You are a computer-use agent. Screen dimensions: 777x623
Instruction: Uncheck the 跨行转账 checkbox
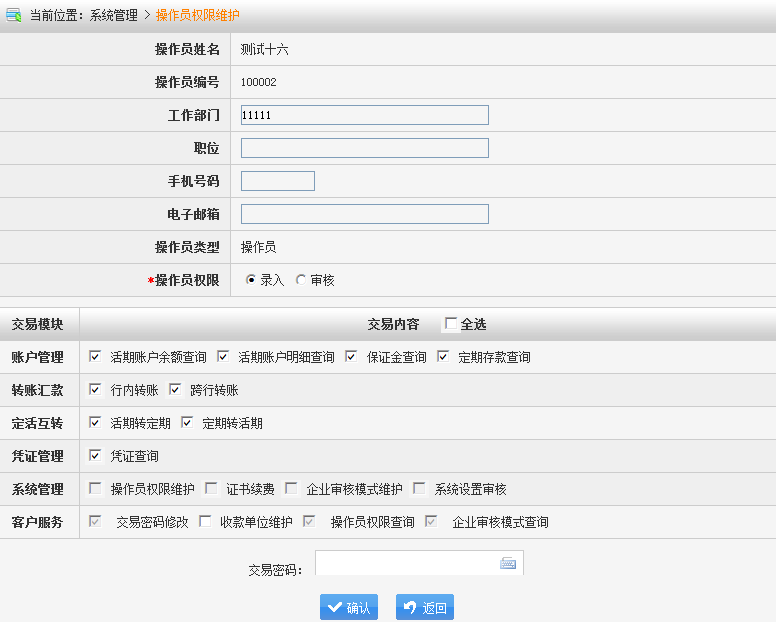pos(175,389)
